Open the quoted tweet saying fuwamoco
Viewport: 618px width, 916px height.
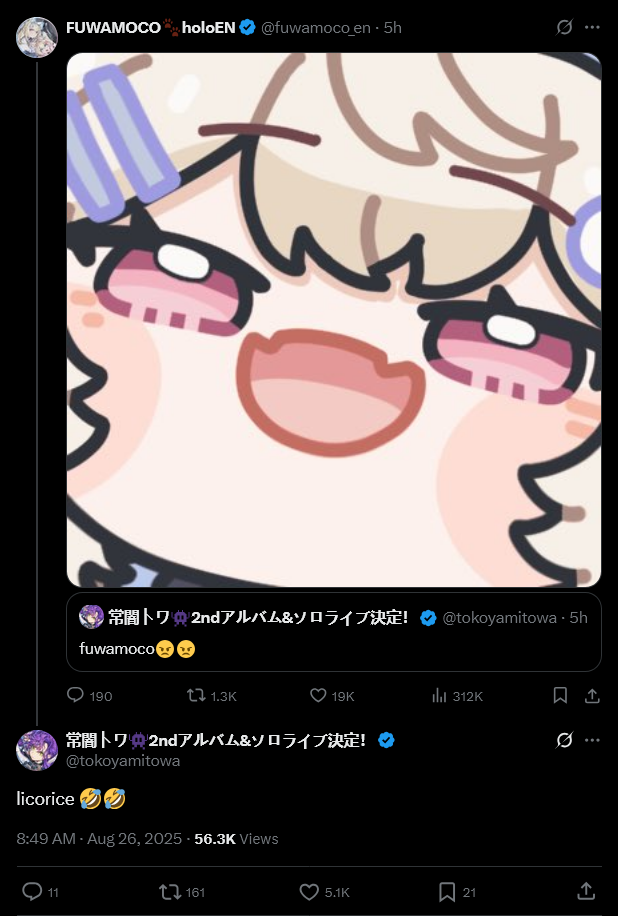(334, 632)
